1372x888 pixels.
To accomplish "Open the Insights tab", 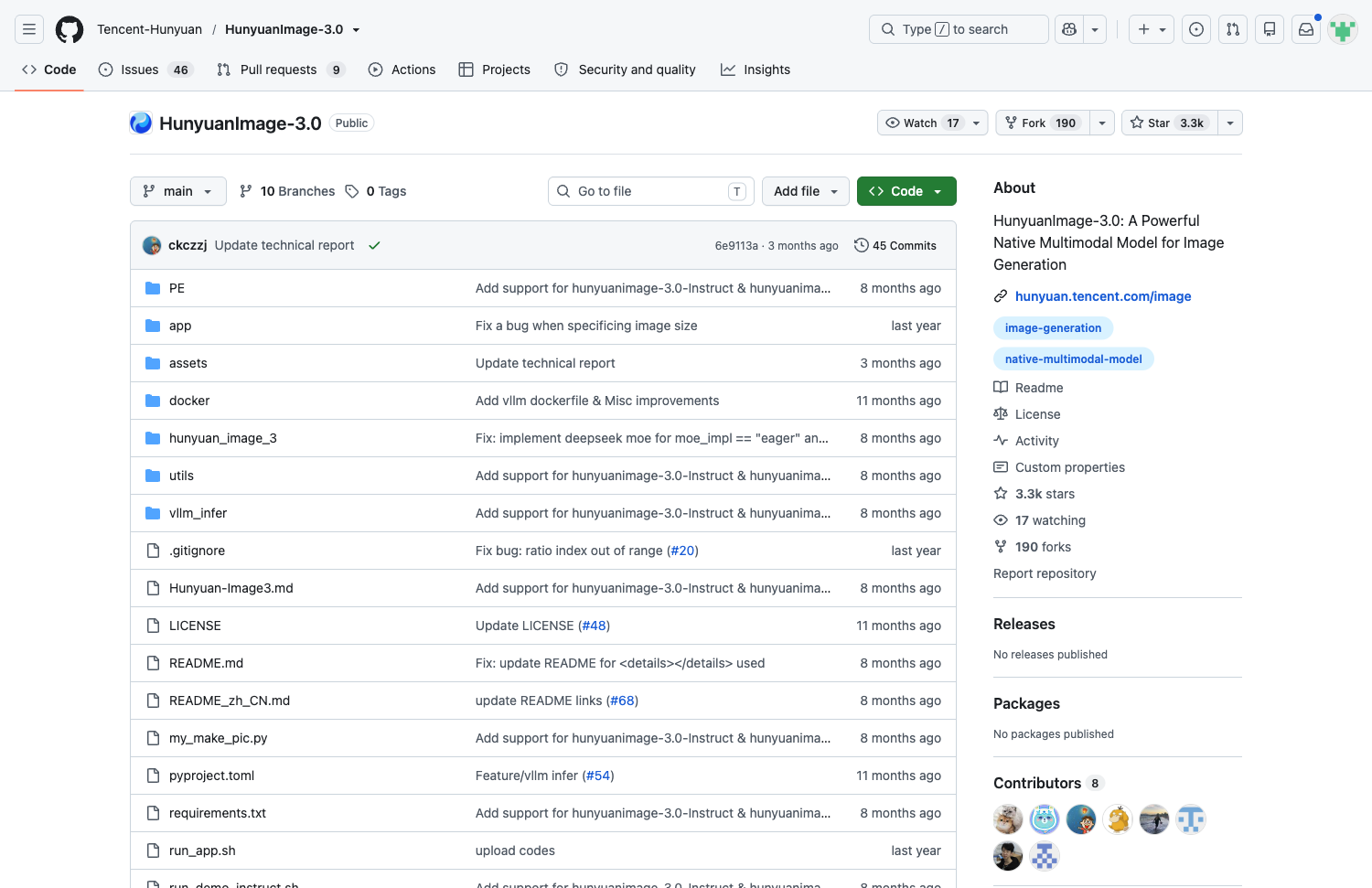I will (756, 70).
